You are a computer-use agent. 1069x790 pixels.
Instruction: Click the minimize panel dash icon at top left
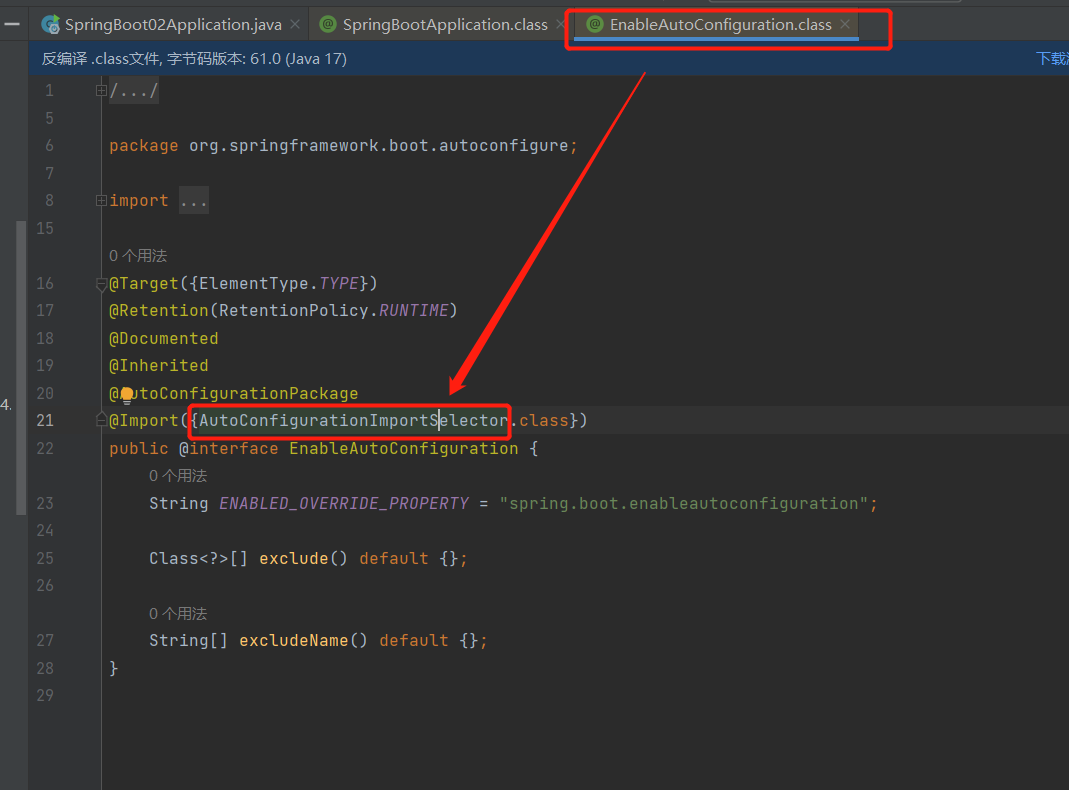coord(12,23)
